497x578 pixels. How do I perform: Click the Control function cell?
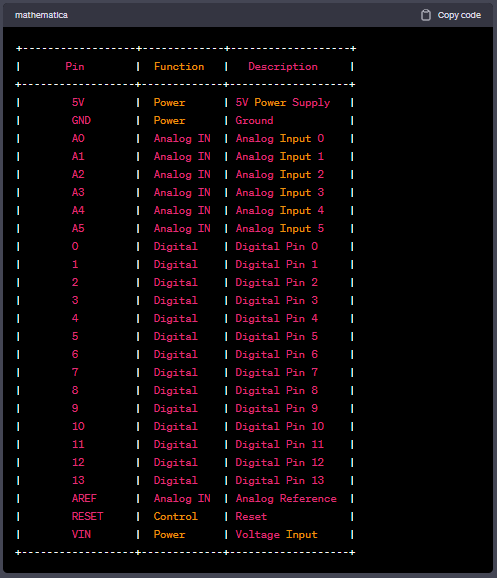click(x=175, y=516)
